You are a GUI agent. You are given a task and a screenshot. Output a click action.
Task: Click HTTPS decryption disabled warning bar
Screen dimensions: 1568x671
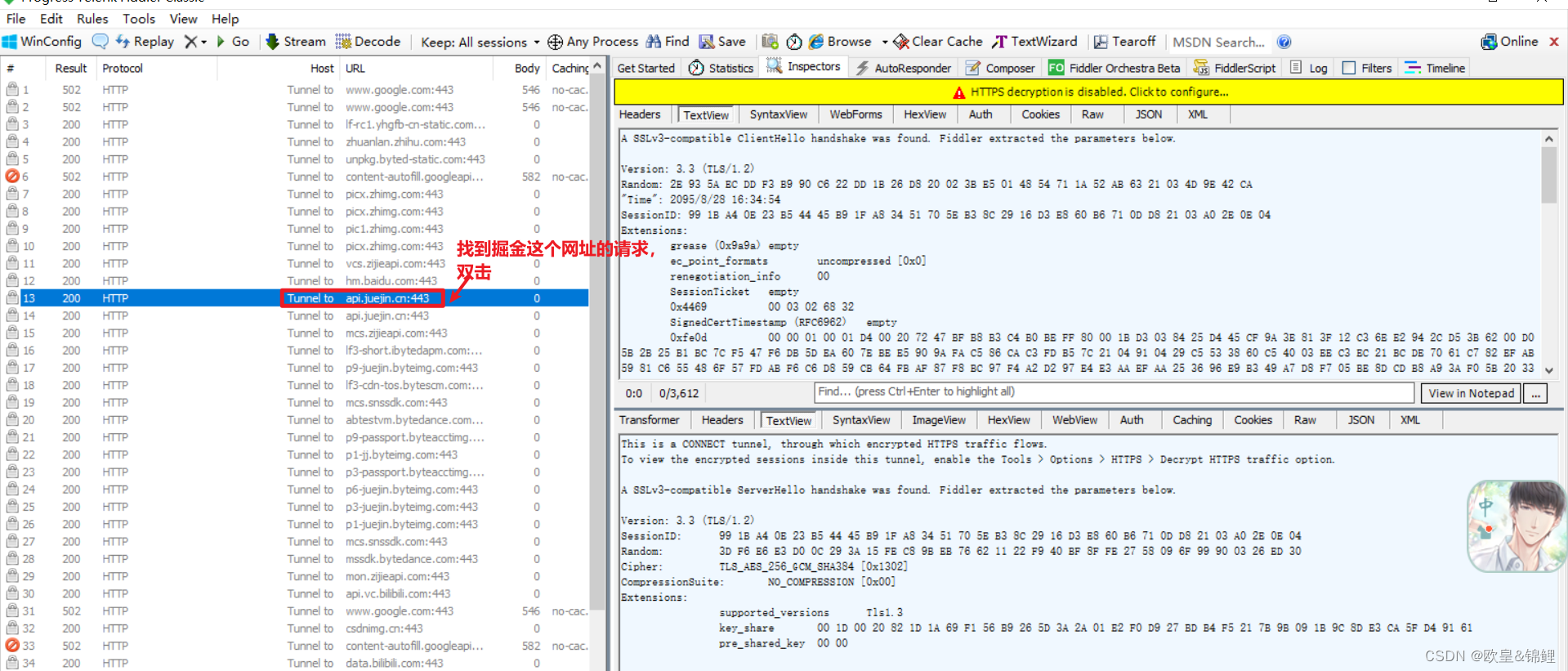coord(1089,92)
